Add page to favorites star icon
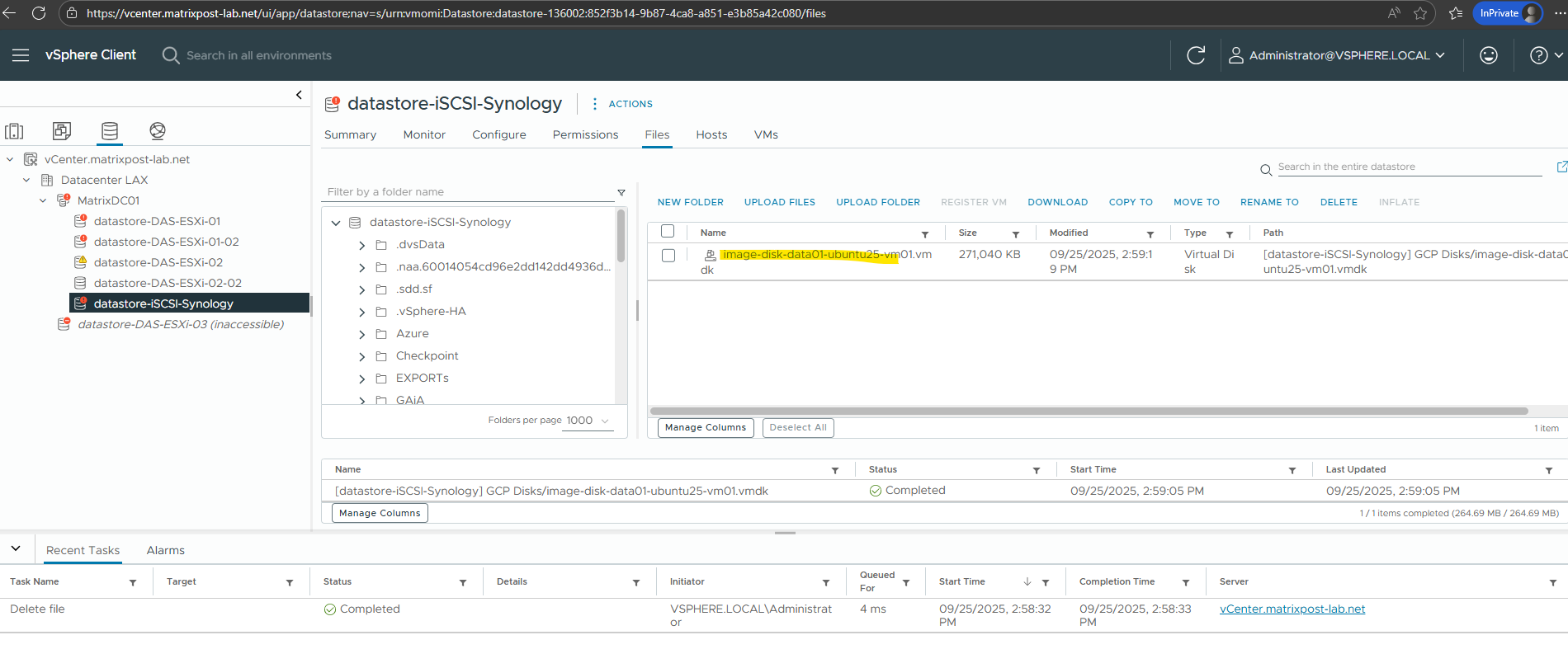The height and width of the screenshot is (668, 1568). pos(1420,13)
